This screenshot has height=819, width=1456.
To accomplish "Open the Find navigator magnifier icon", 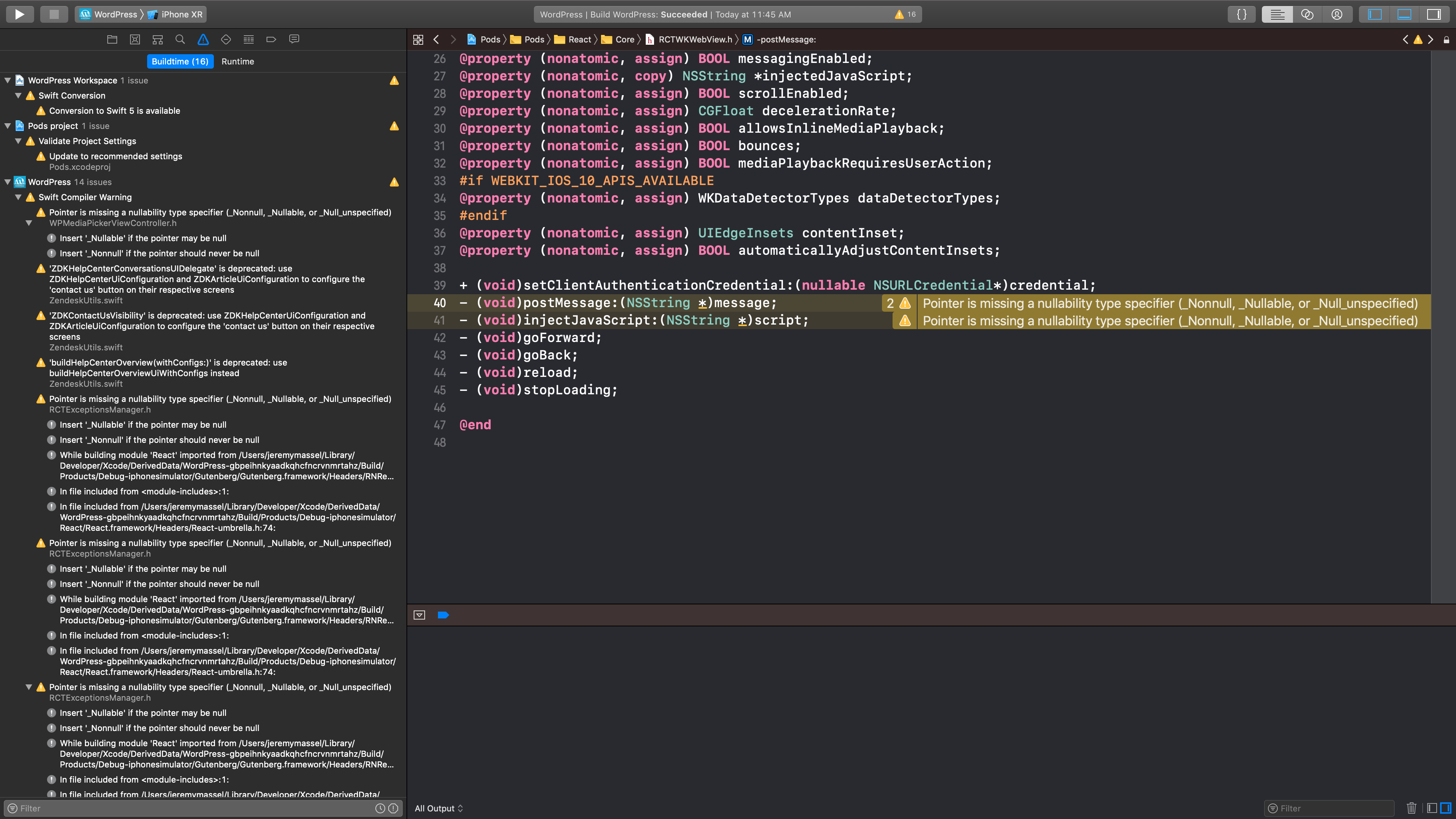I will [180, 39].
